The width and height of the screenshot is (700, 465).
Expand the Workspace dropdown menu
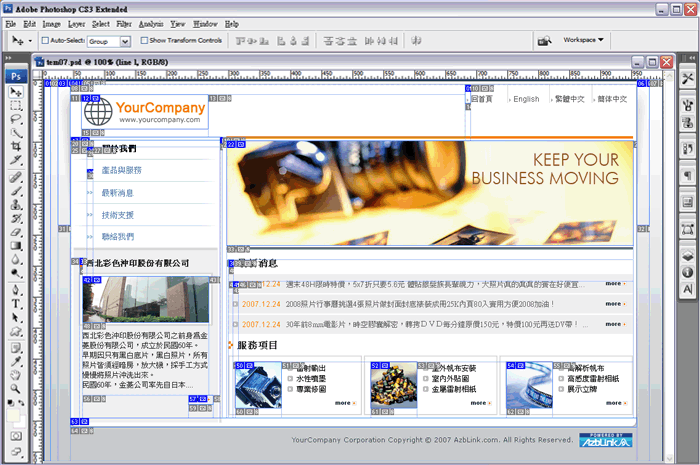coord(584,40)
